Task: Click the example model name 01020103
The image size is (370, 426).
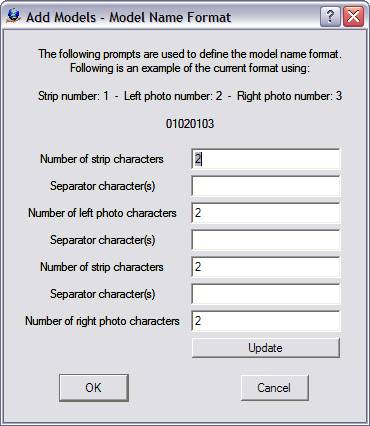Action: point(190,124)
